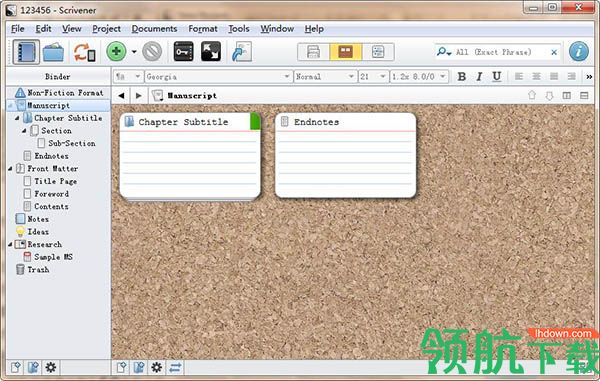The width and height of the screenshot is (600, 381).
Task: Open the Trash in binder
Action: pos(33,270)
